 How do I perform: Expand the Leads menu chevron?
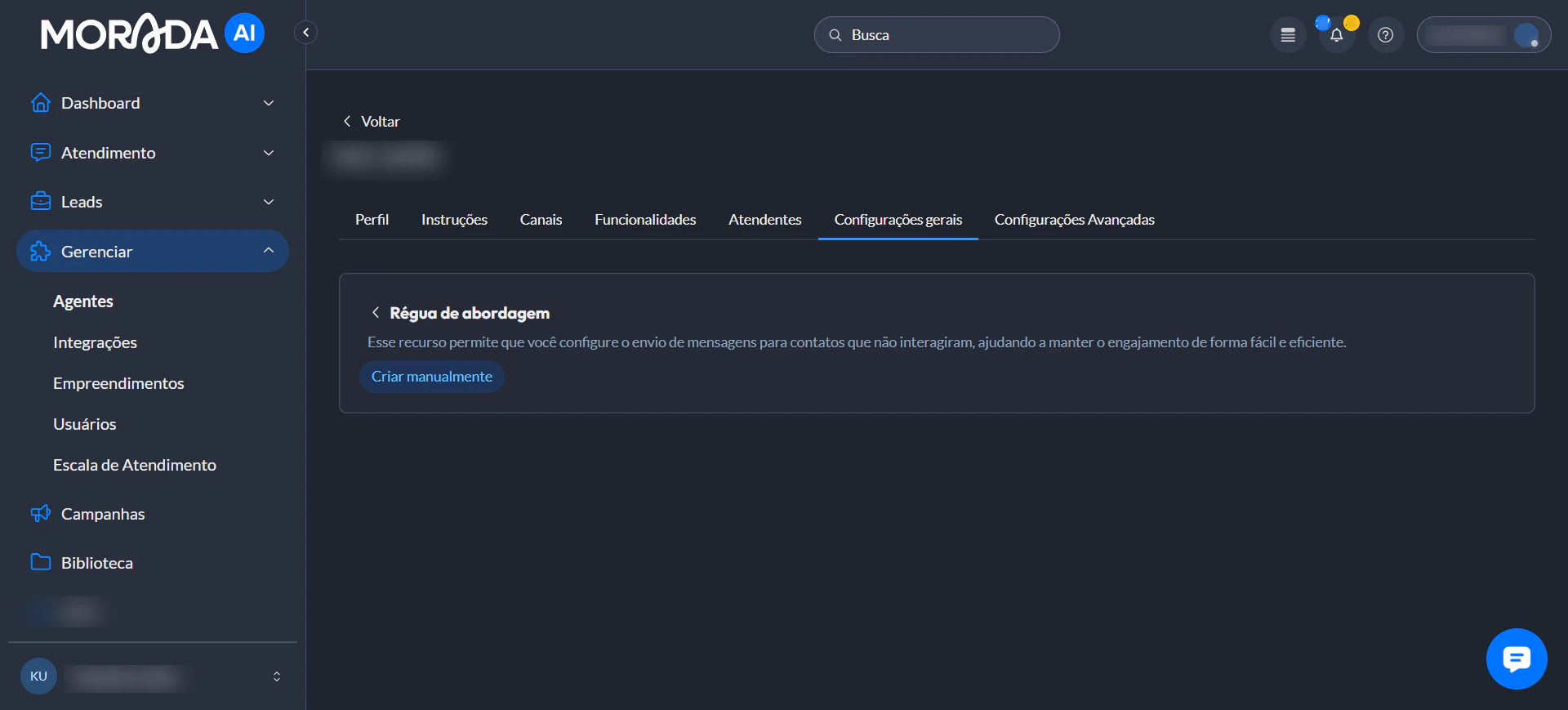coord(269,202)
